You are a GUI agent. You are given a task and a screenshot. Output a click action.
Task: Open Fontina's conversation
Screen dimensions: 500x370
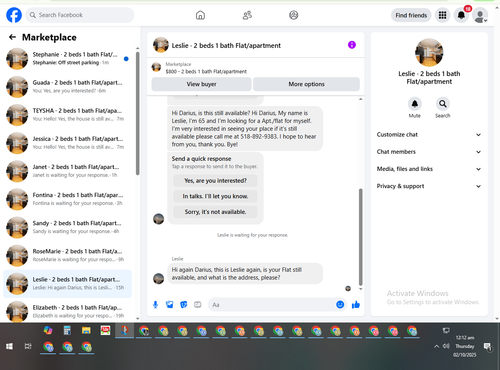[67, 199]
